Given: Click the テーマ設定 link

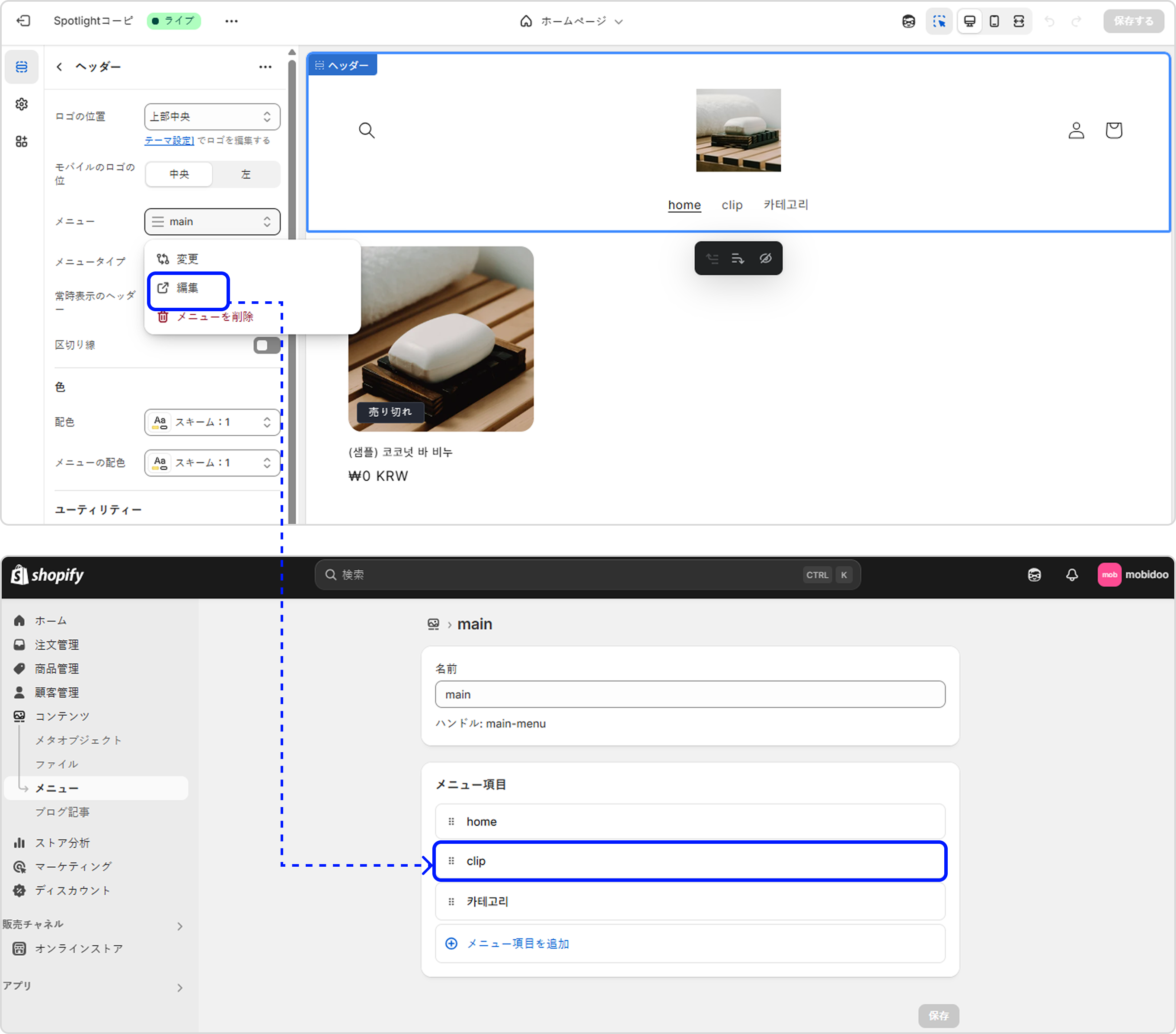Looking at the screenshot, I should click(169, 140).
